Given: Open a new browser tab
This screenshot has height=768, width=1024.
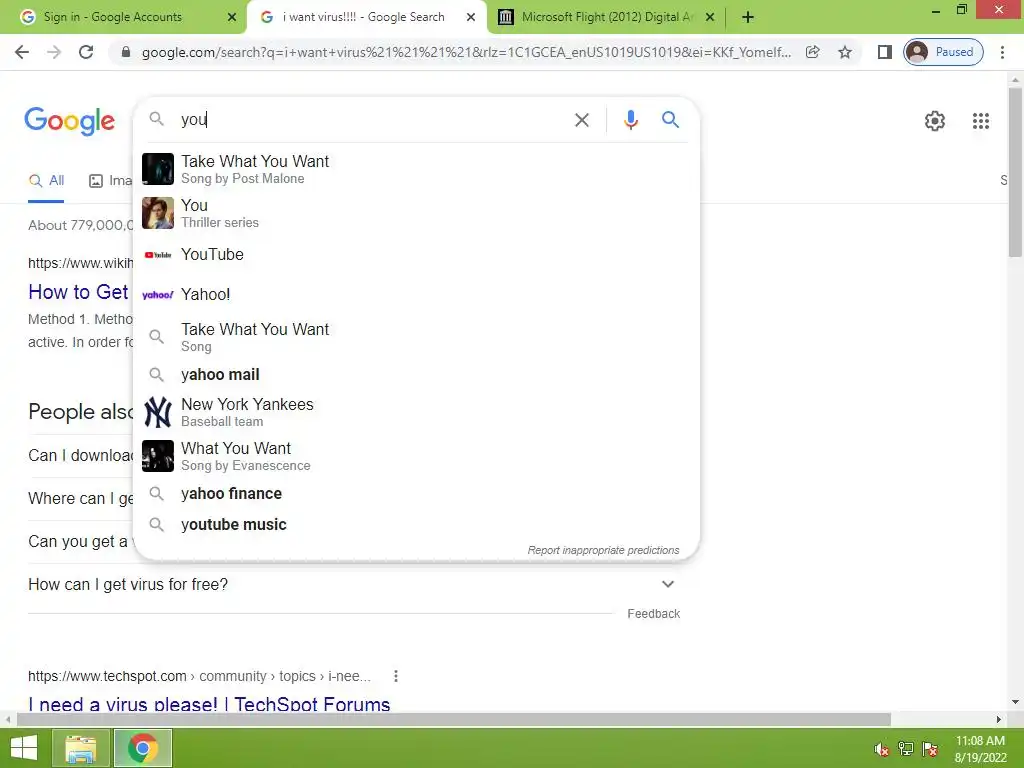Looking at the screenshot, I should tap(748, 18).
